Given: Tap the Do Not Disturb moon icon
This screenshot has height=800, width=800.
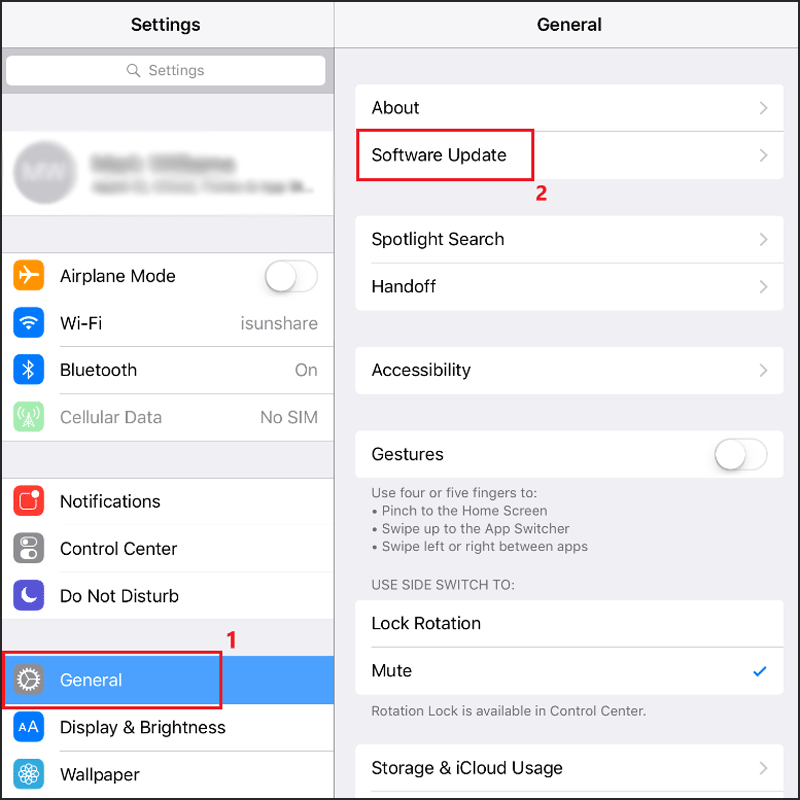Looking at the screenshot, I should pos(29,595).
